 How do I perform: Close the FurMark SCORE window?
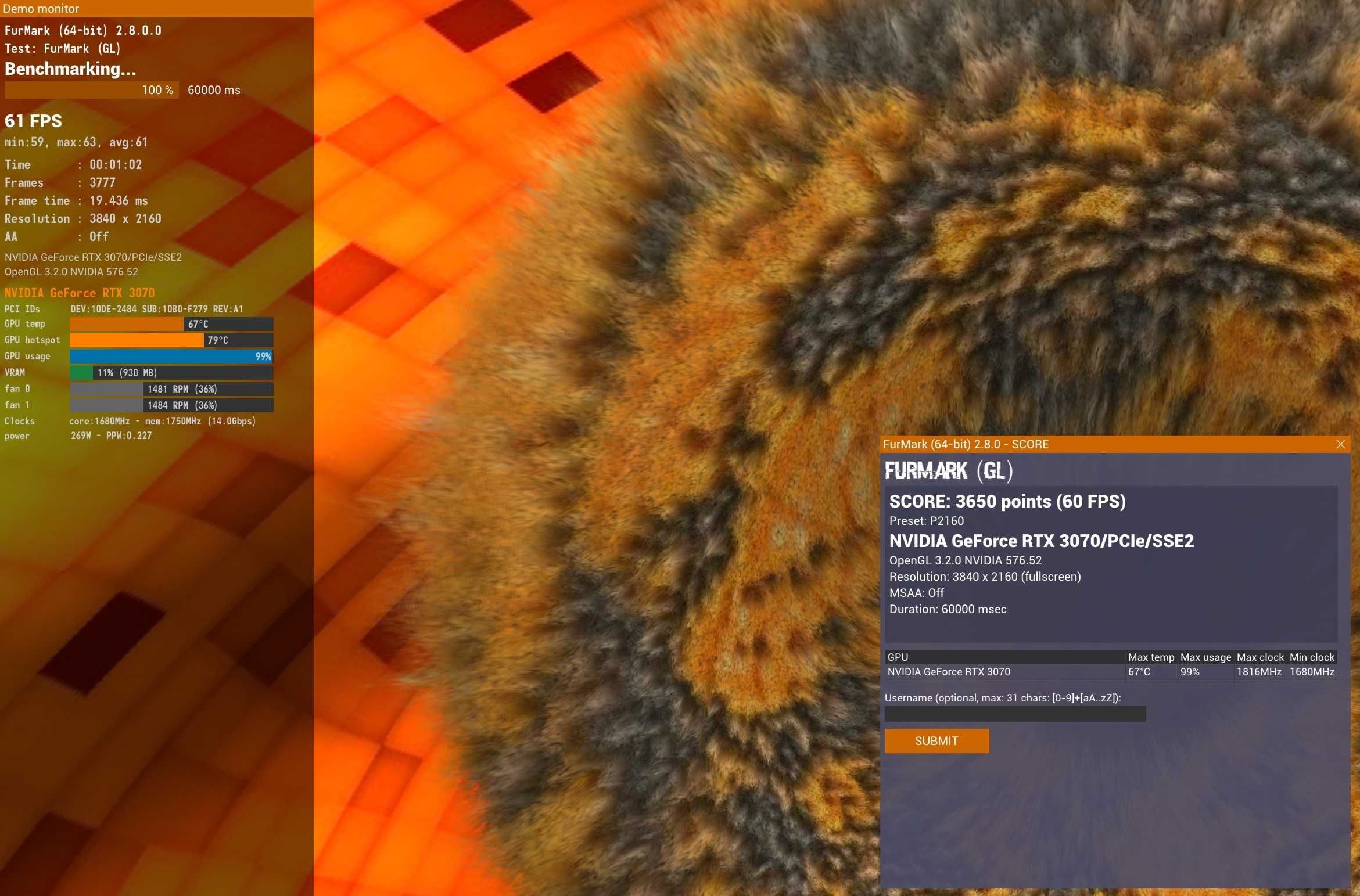point(1341,444)
